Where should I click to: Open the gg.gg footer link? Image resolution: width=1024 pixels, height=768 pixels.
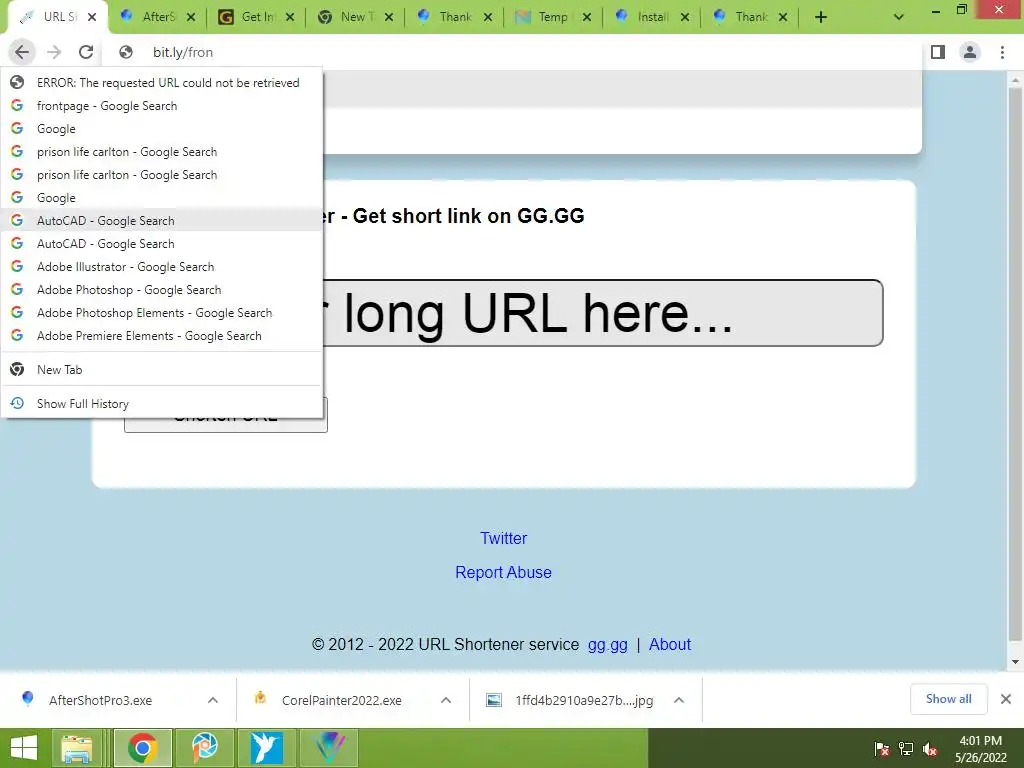tap(607, 645)
